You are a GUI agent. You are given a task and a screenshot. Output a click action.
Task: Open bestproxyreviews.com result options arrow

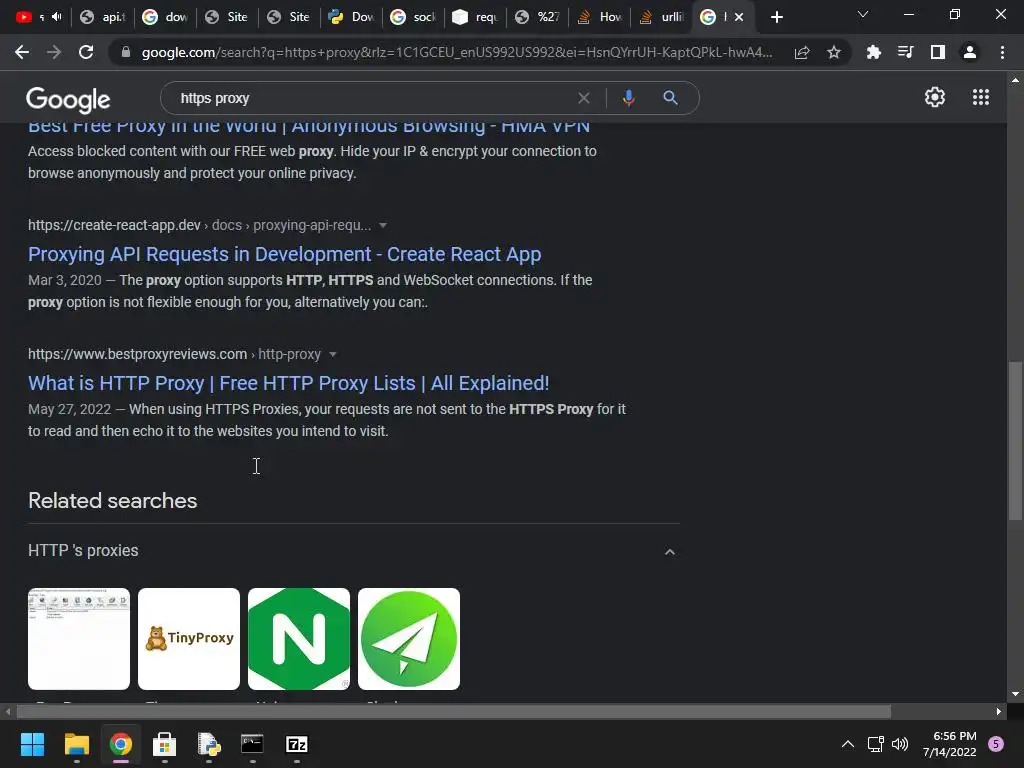[x=332, y=355]
